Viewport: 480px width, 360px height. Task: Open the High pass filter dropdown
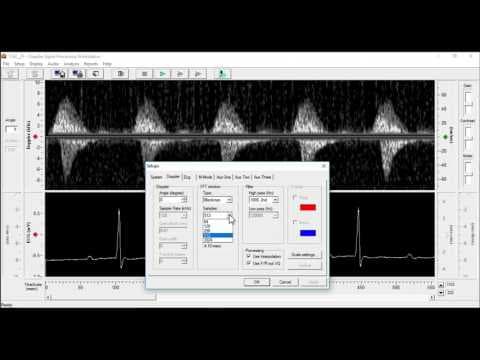264,200
